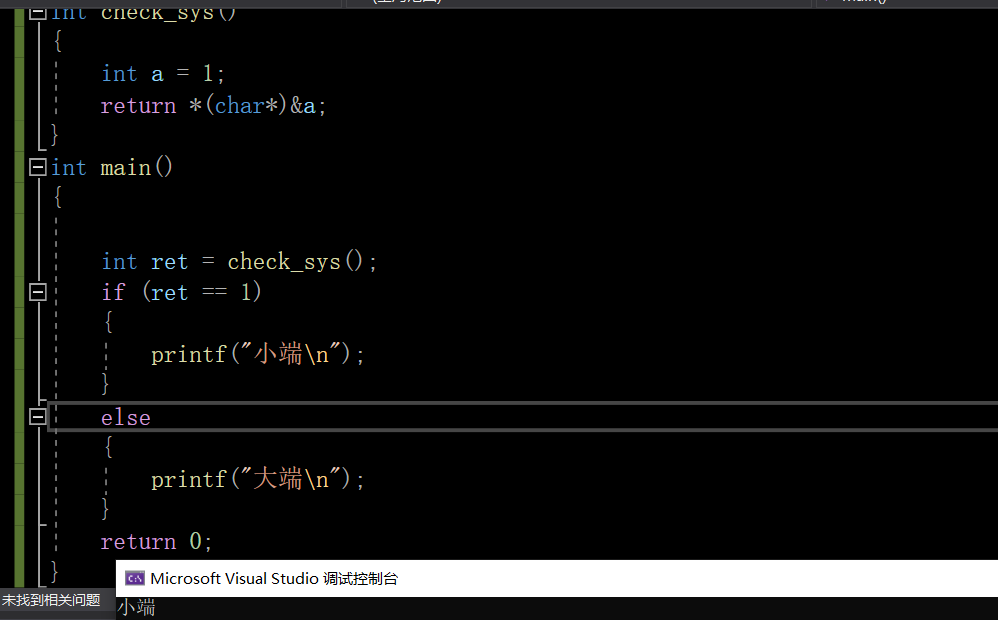
Task: Collapse the else block fold toggle
Action: coord(38,417)
